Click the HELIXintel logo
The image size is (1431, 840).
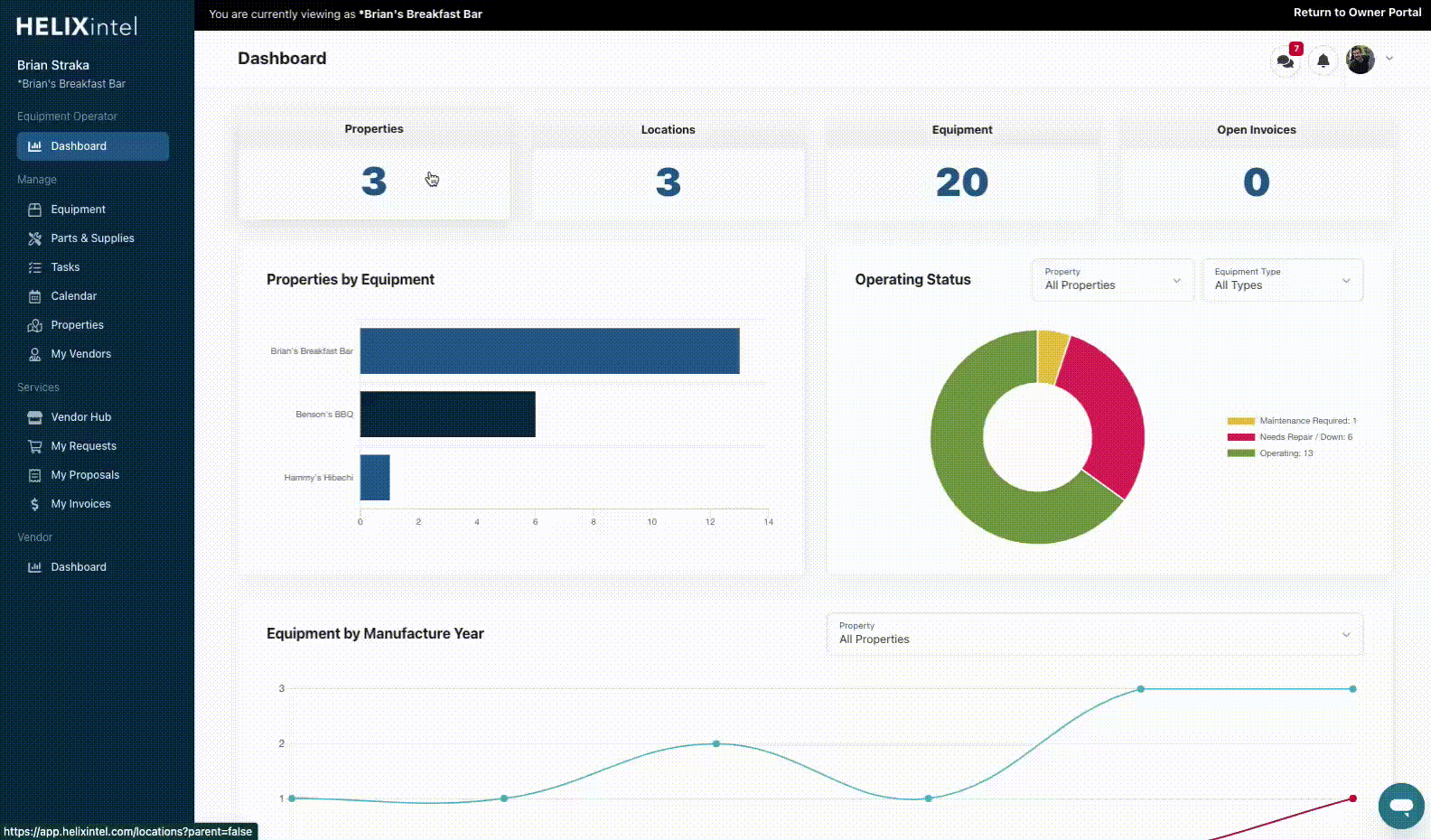[x=77, y=26]
